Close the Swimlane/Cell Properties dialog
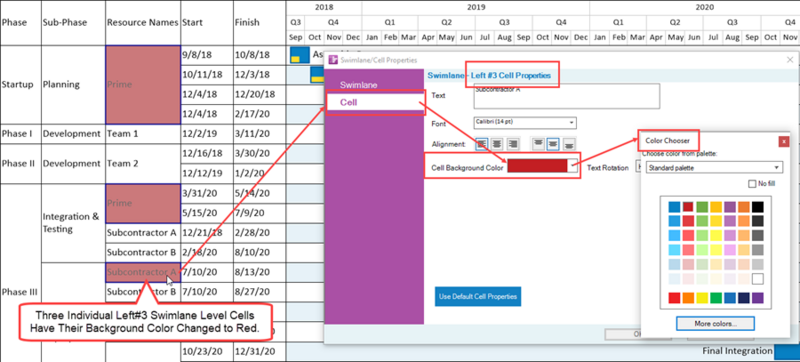This screenshot has width=800, height=362. (790, 60)
